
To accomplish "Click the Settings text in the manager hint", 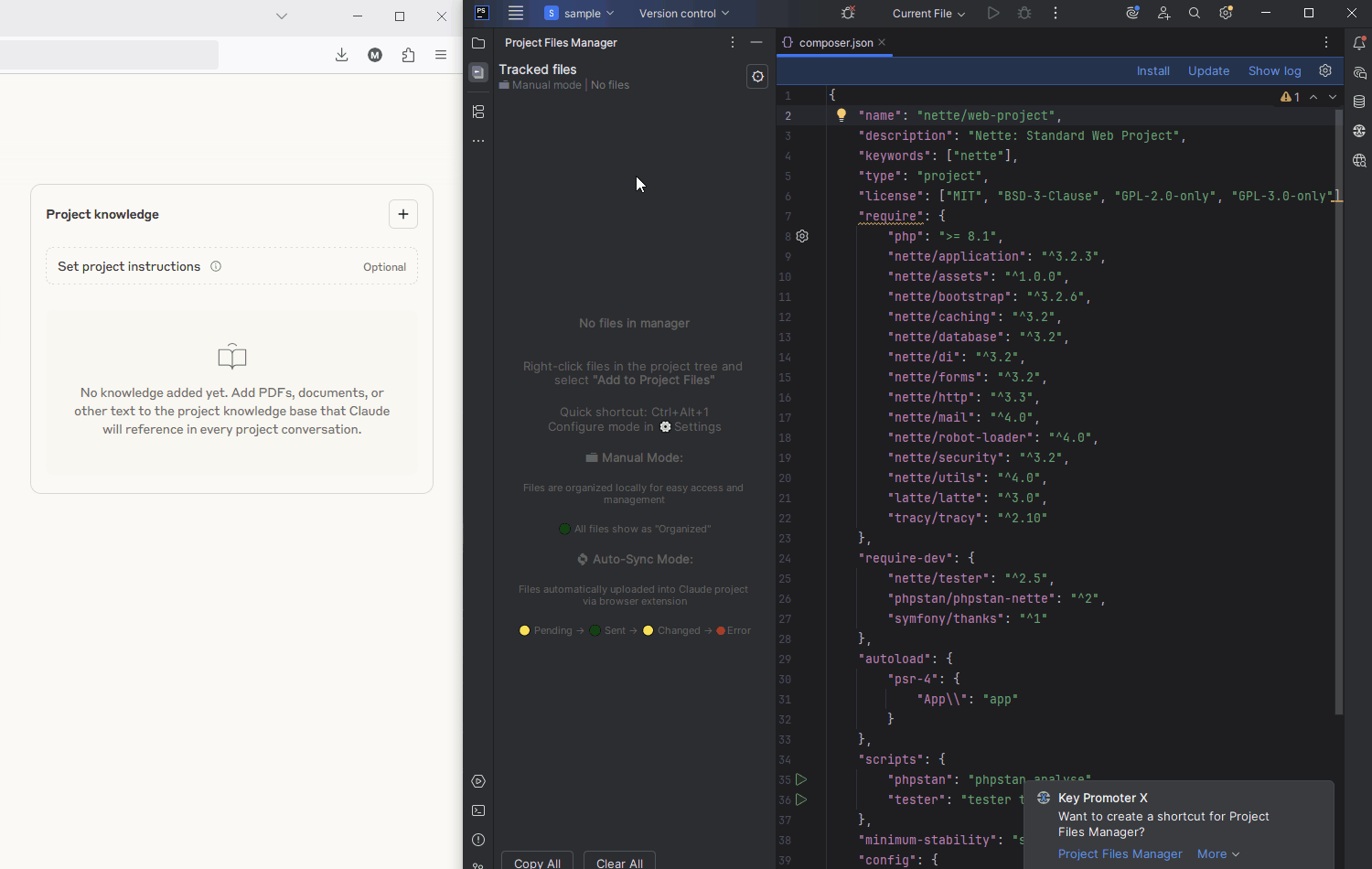I will click(x=697, y=427).
